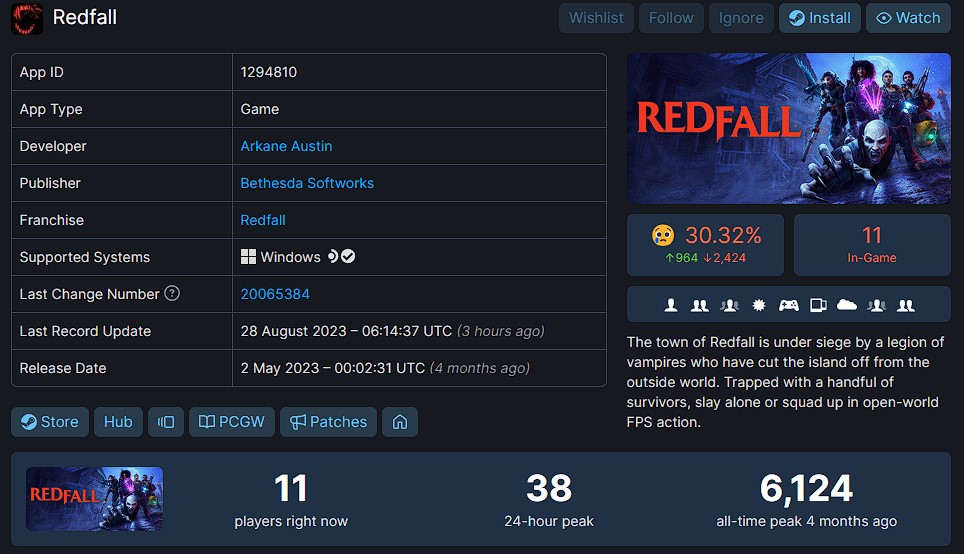This screenshot has height=554, width=964.
Task: Open change number 20065384 link
Action: click(275, 294)
